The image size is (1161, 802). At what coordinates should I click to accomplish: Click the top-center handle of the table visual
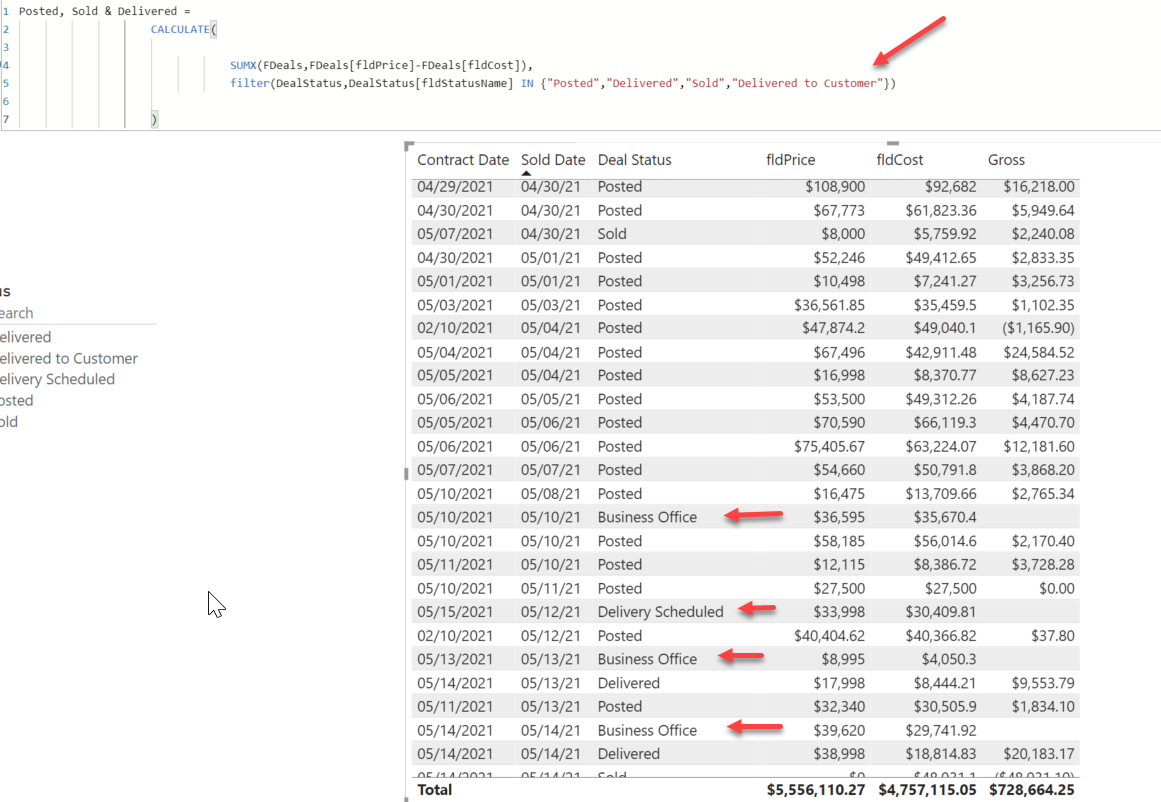tap(892, 143)
